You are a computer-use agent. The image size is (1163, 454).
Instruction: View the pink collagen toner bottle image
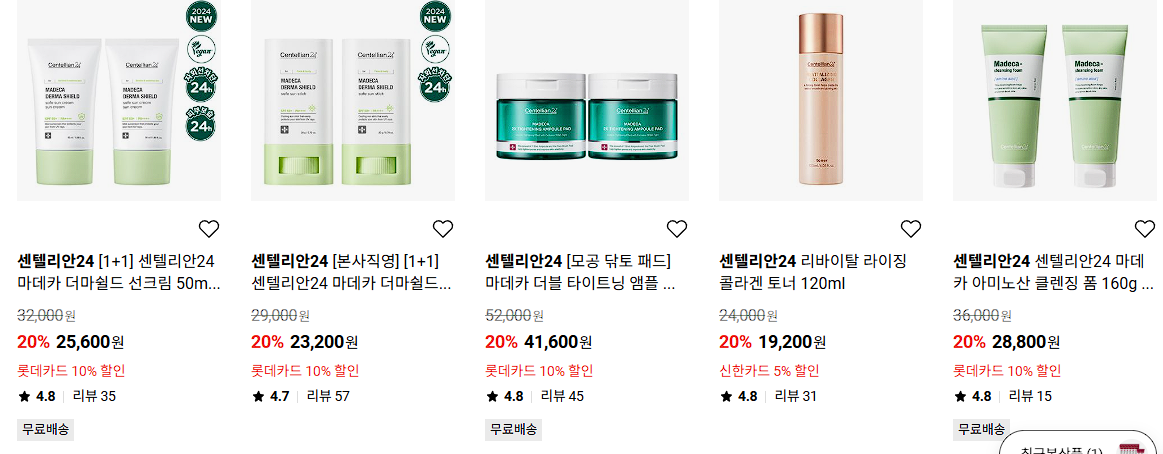point(821,100)
